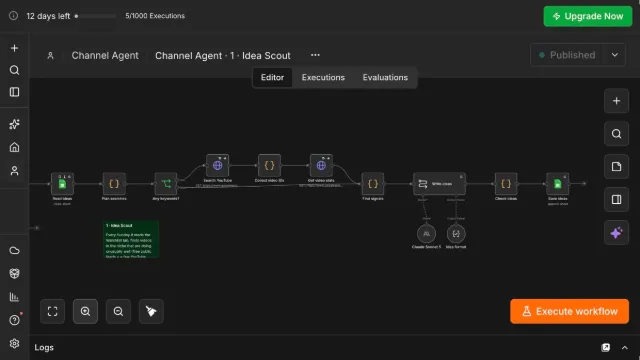Select the Check ideas code node

(x=506, y=184)
